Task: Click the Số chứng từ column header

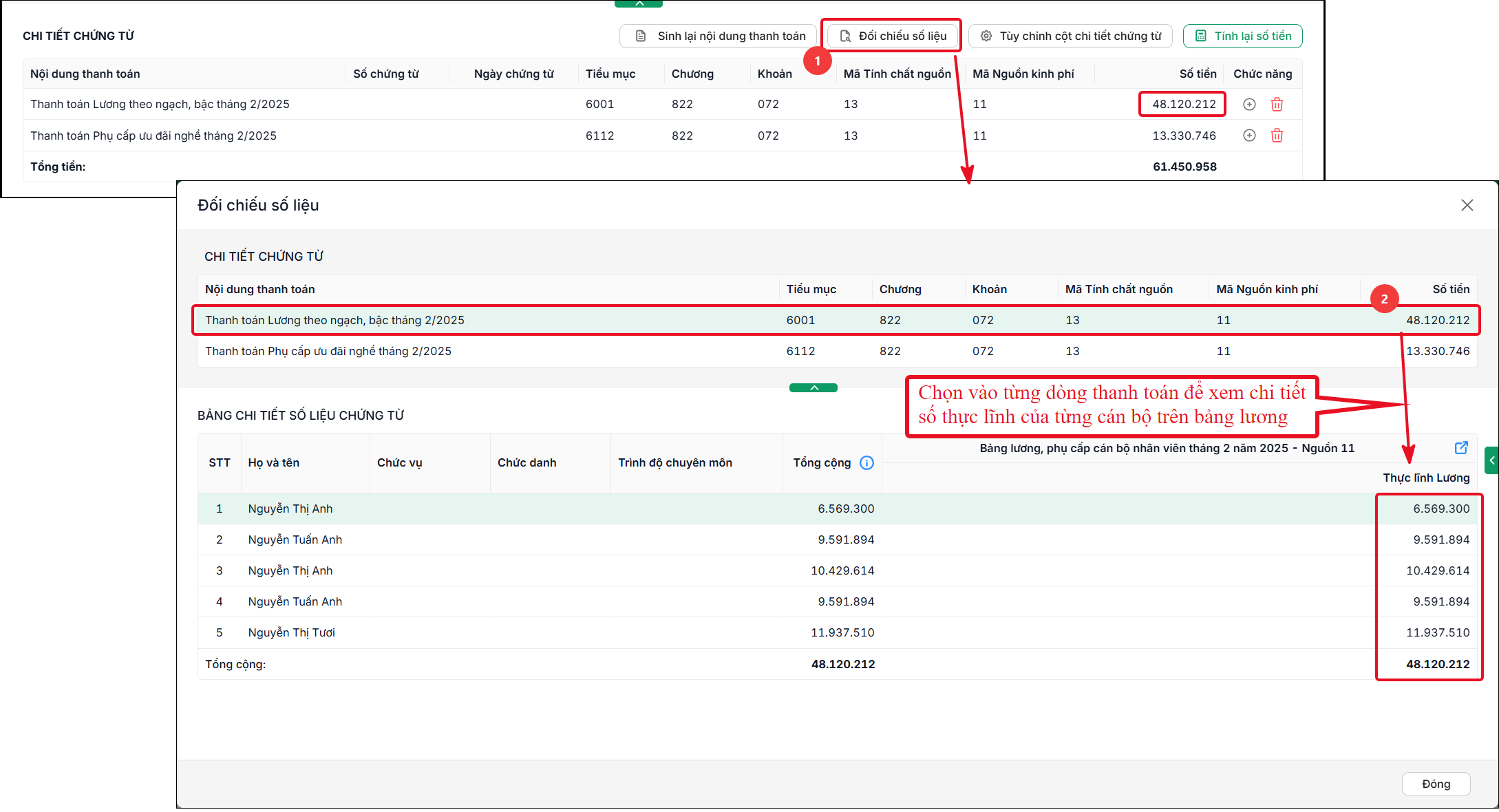Action: [386, 74]
